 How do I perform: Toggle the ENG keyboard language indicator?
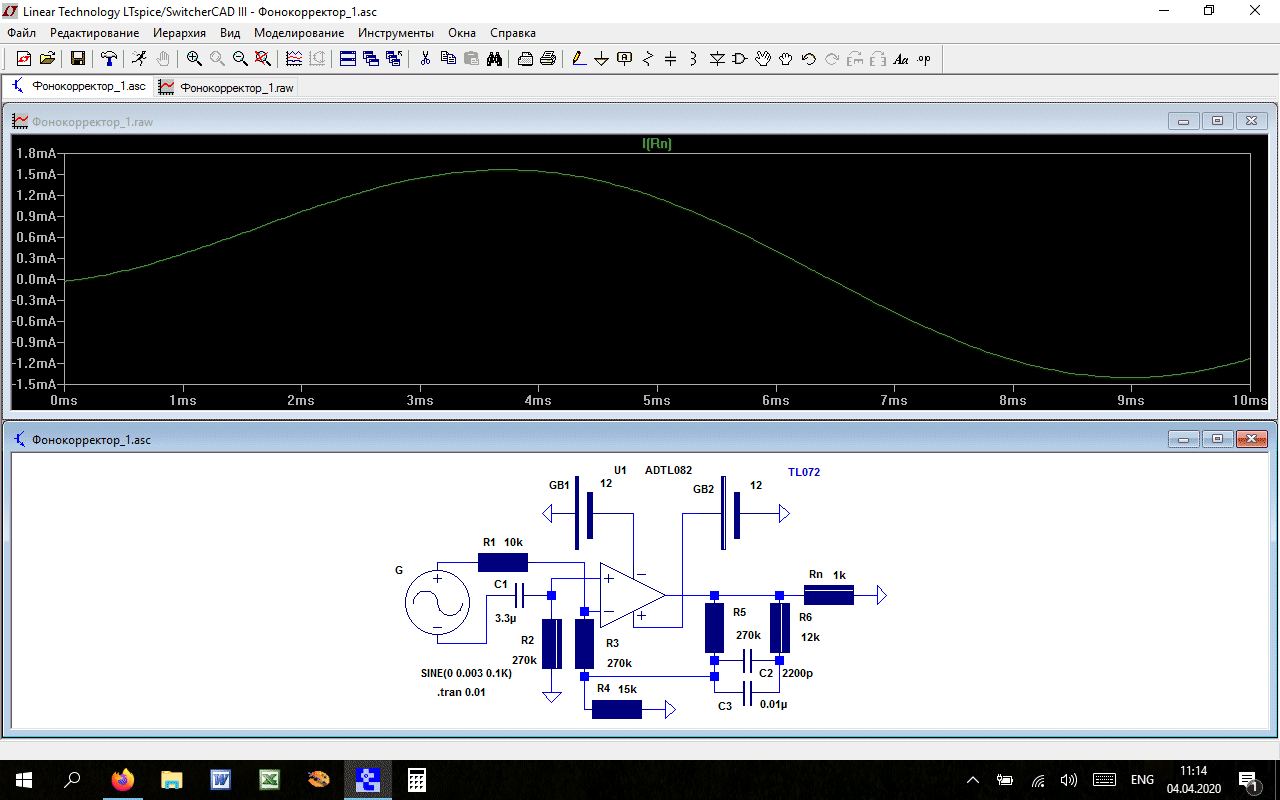[1142, 780]
